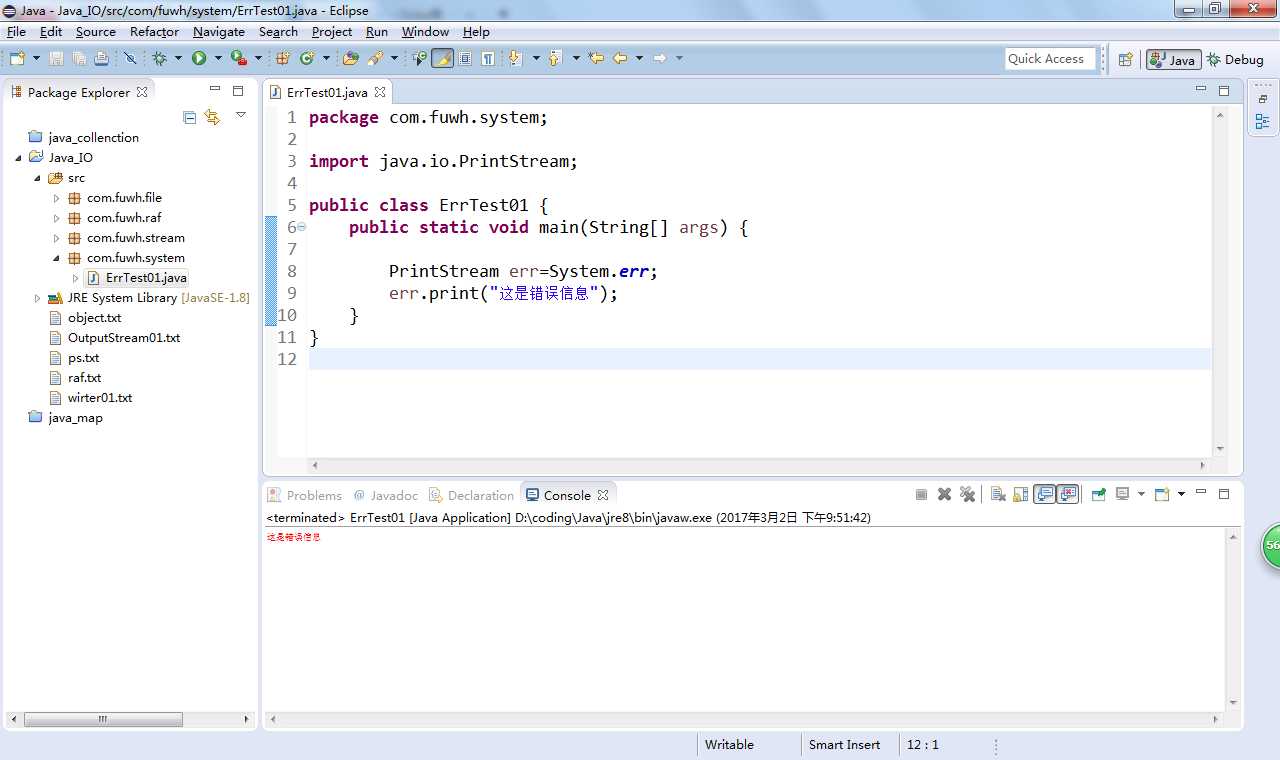This screenshot has height=760, width=1280.
Task: Open the Next Annotation dropdown arrow
Action: coord(536,58)
